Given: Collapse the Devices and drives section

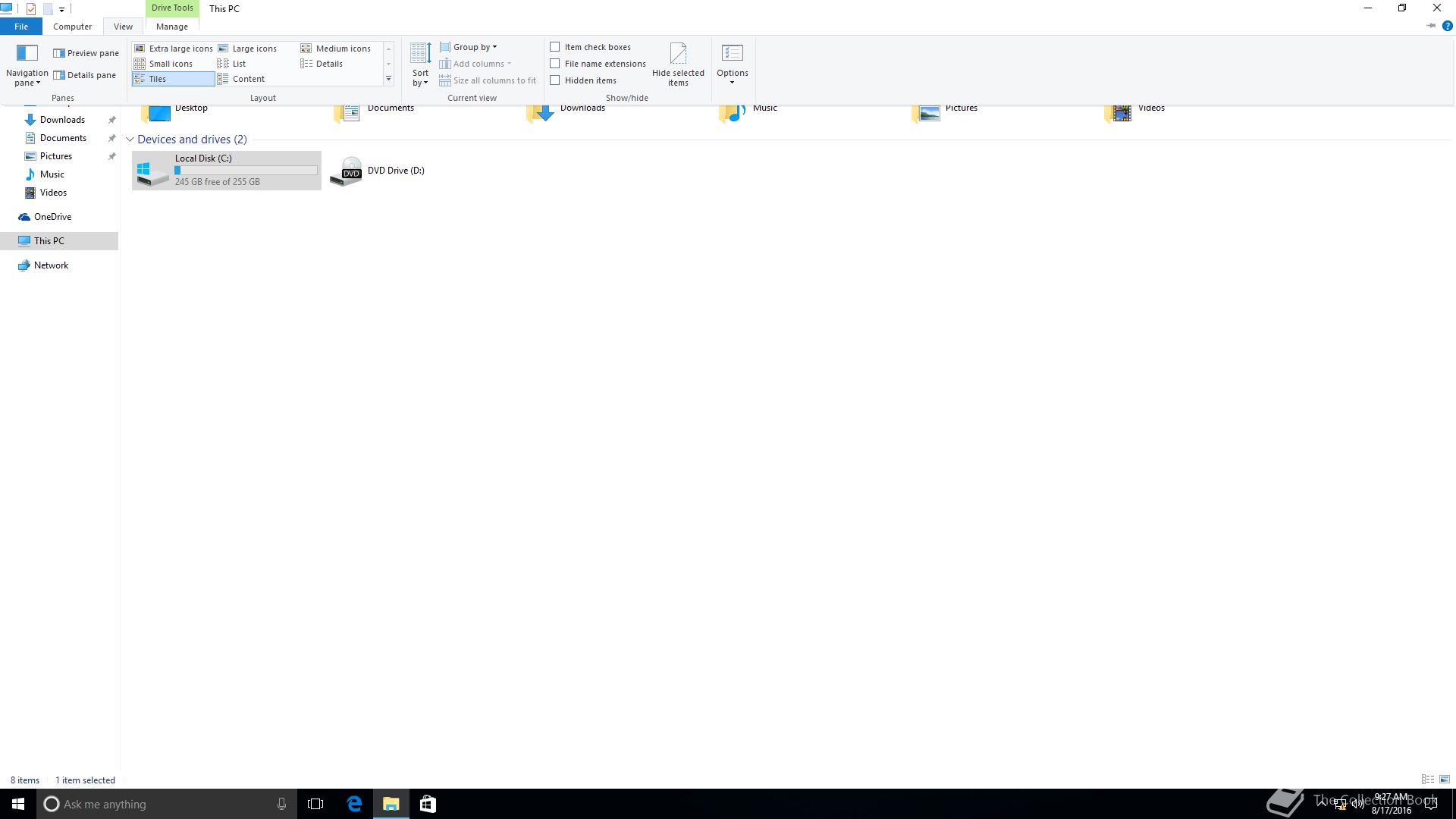Looking at the screenshot, I should click(130, 140).
